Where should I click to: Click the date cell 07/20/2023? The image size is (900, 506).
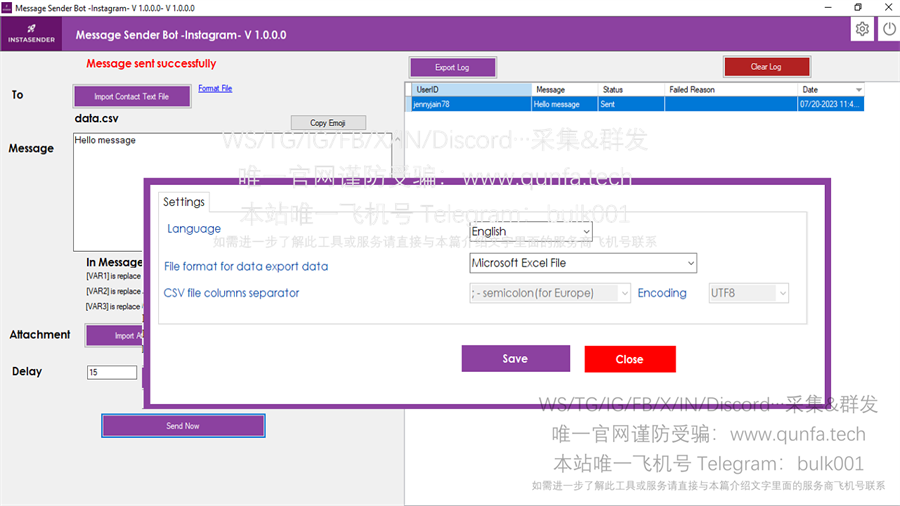[x=831, y=104]
